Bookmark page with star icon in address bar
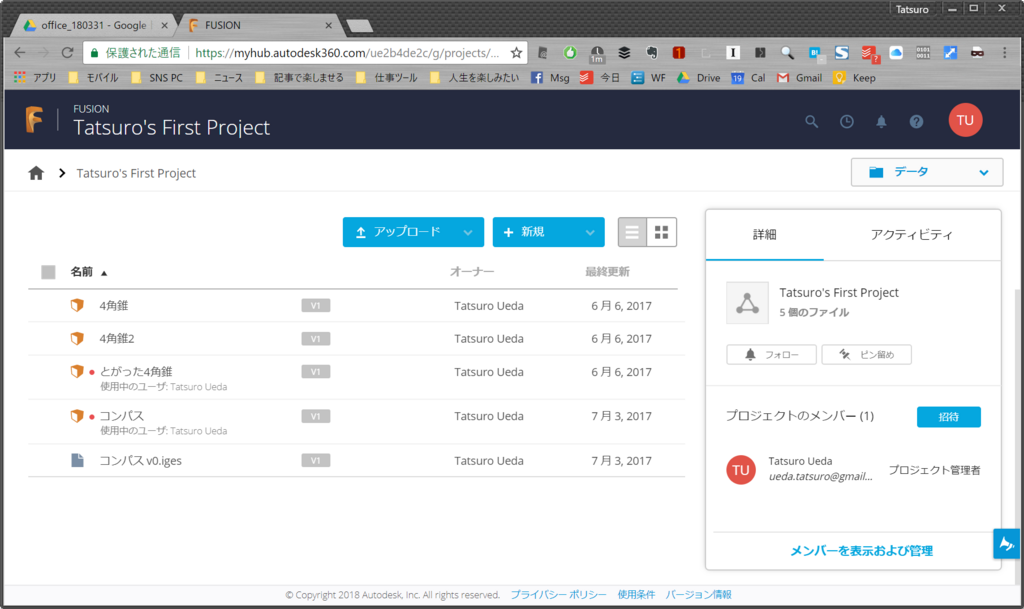1024x609 pixels. pos(516,53)
